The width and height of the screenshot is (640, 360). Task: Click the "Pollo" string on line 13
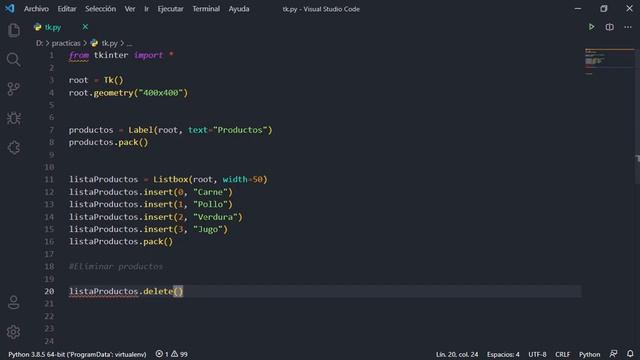tap(210, 204)
